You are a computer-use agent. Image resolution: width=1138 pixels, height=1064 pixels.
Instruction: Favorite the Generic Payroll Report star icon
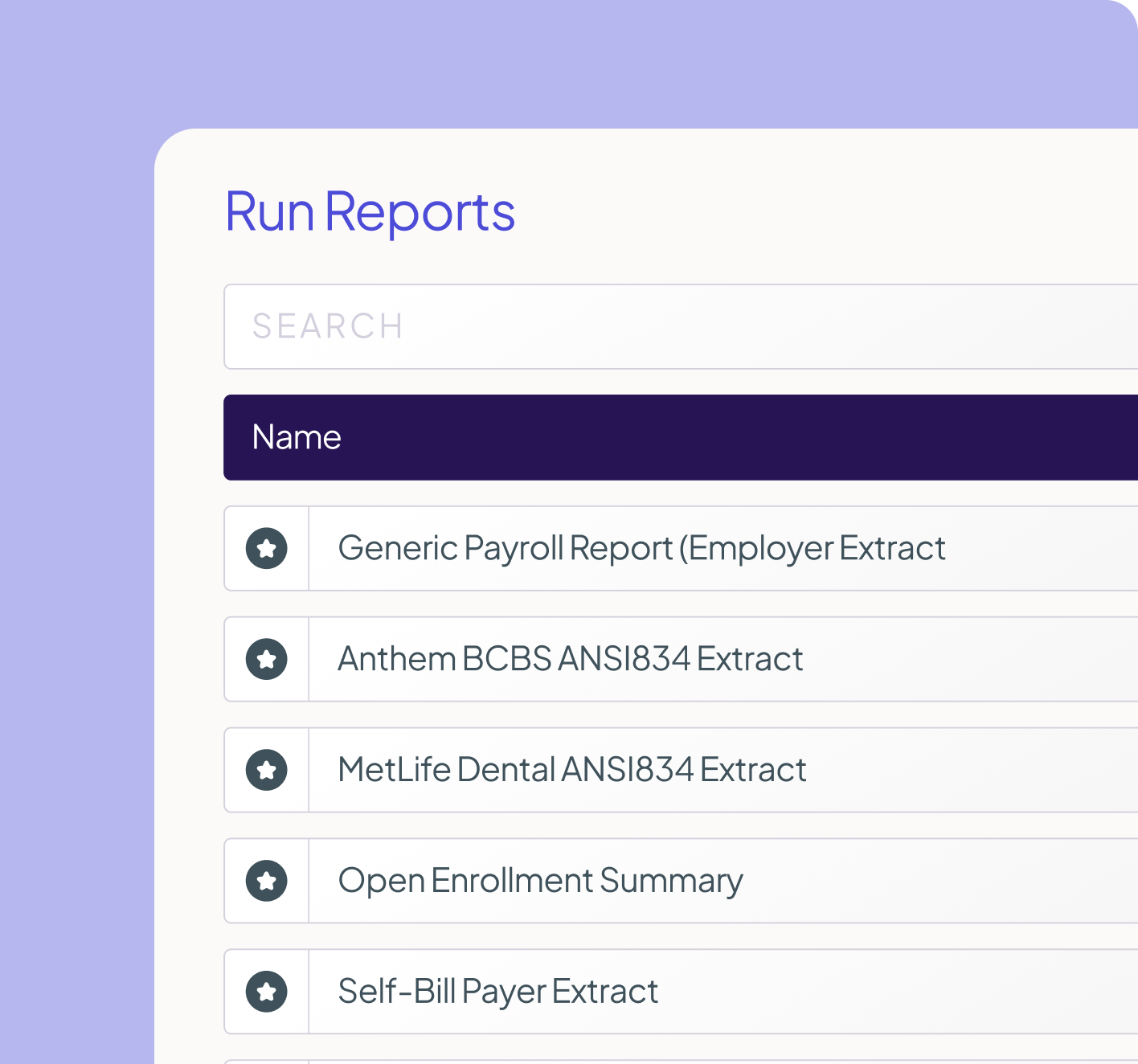pyautogui.click(x=267, y=549)
